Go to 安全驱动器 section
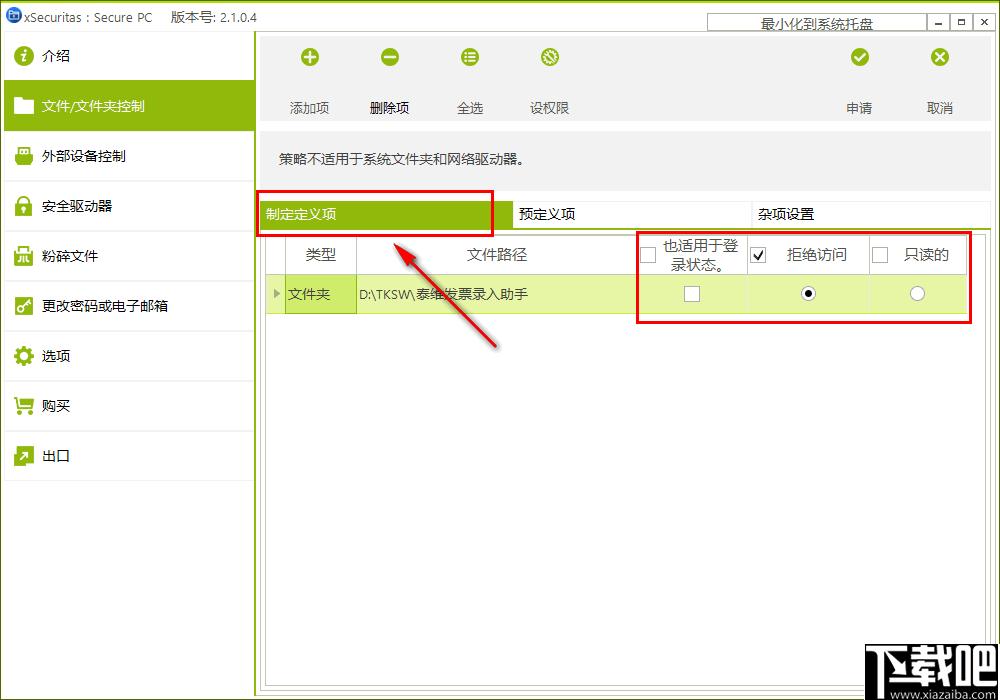 pyautogui.click(x=129, y=206)
